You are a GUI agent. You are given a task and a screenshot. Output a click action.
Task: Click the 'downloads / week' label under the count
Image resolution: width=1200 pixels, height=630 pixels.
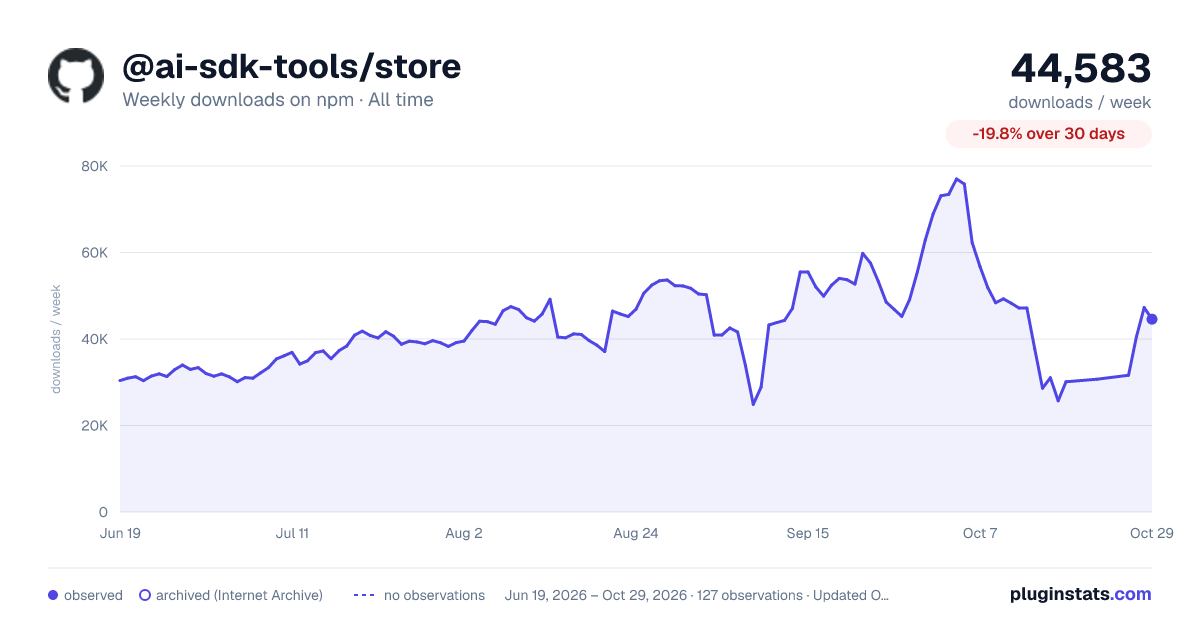click(1080, 102)
